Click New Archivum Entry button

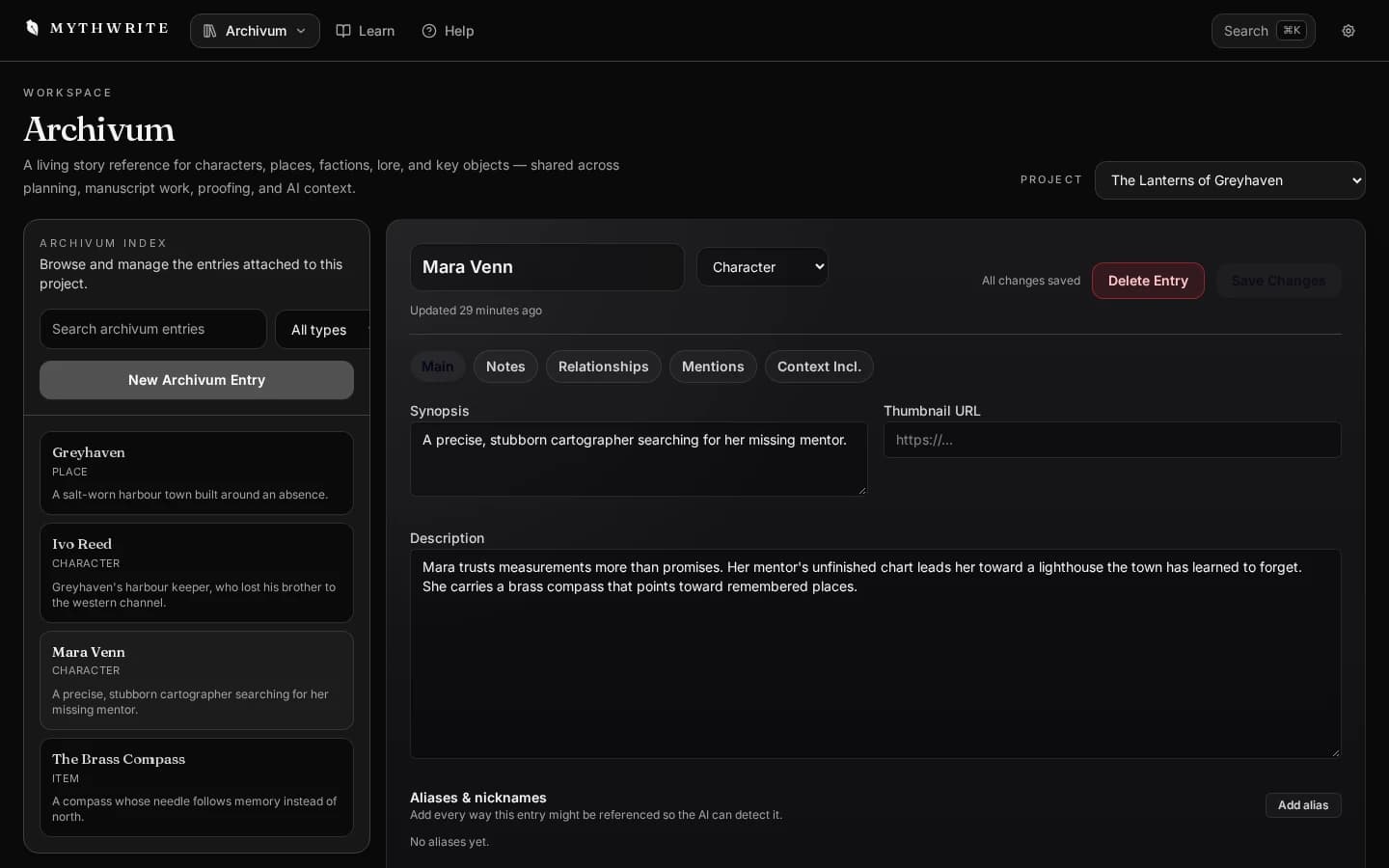point(197,380)
